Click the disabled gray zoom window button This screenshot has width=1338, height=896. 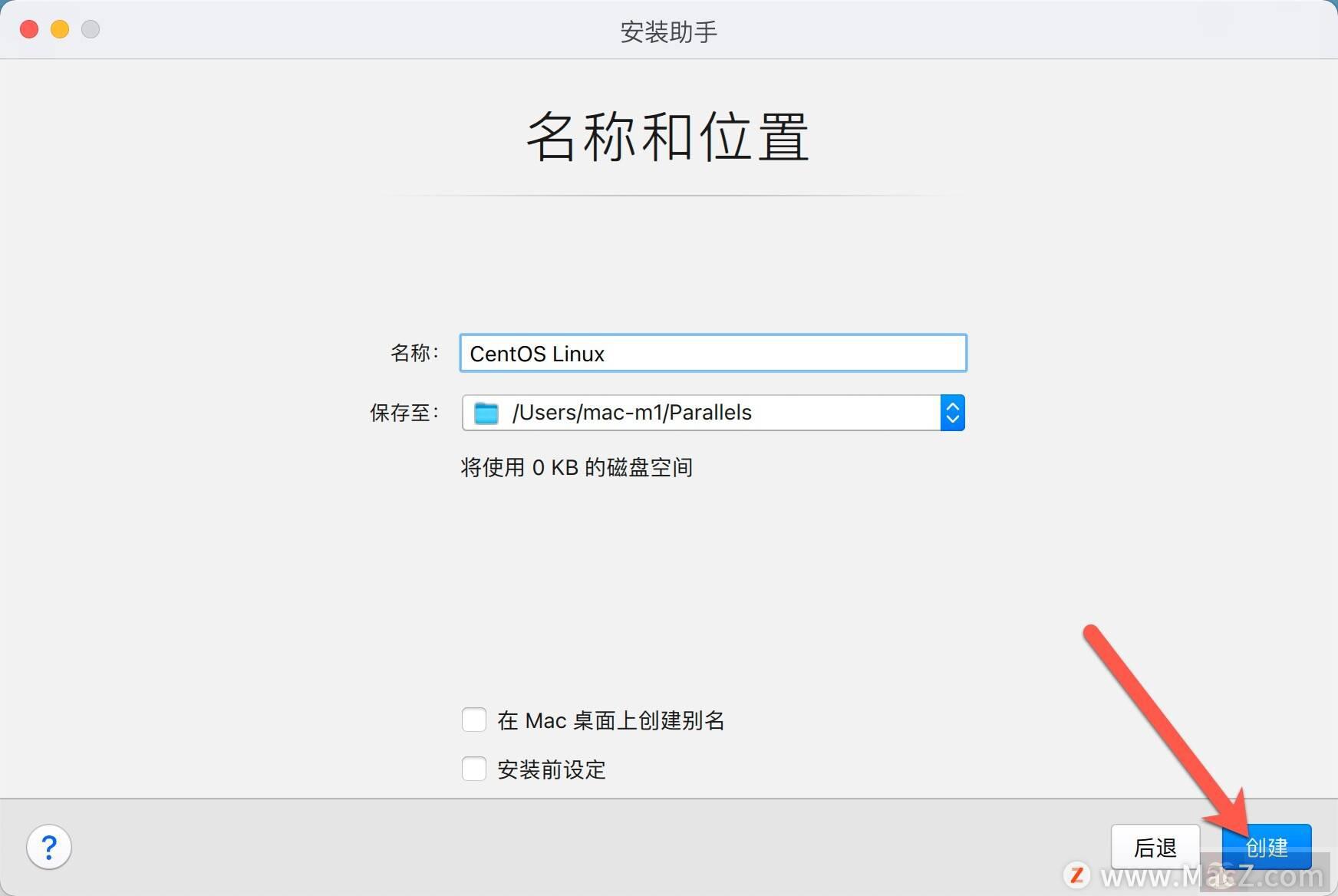[x=91, y=29]
